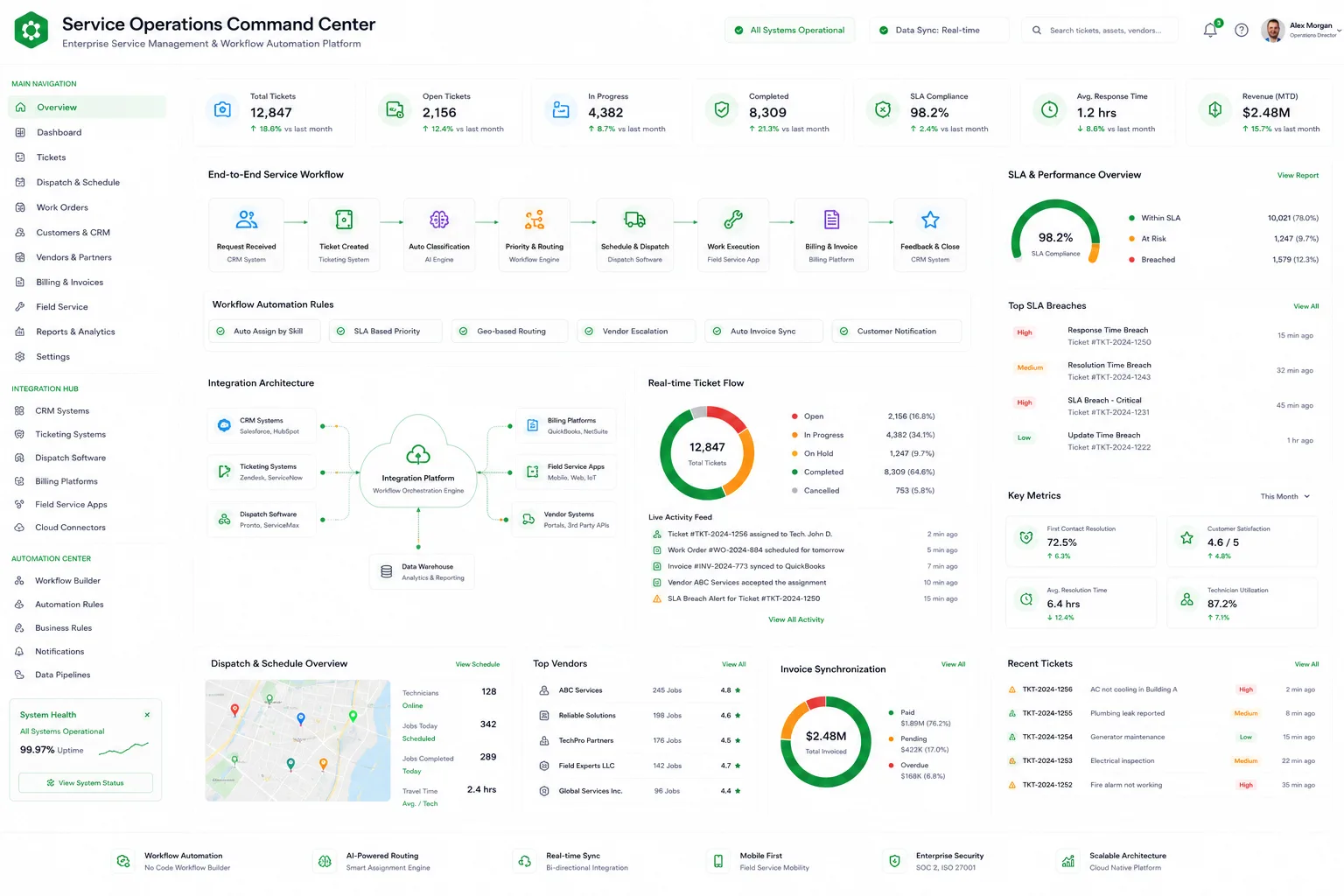Toggle the Auto Invoice Sync rule
The height and width of the screenshot is (896, 1344).
(763, 332)
